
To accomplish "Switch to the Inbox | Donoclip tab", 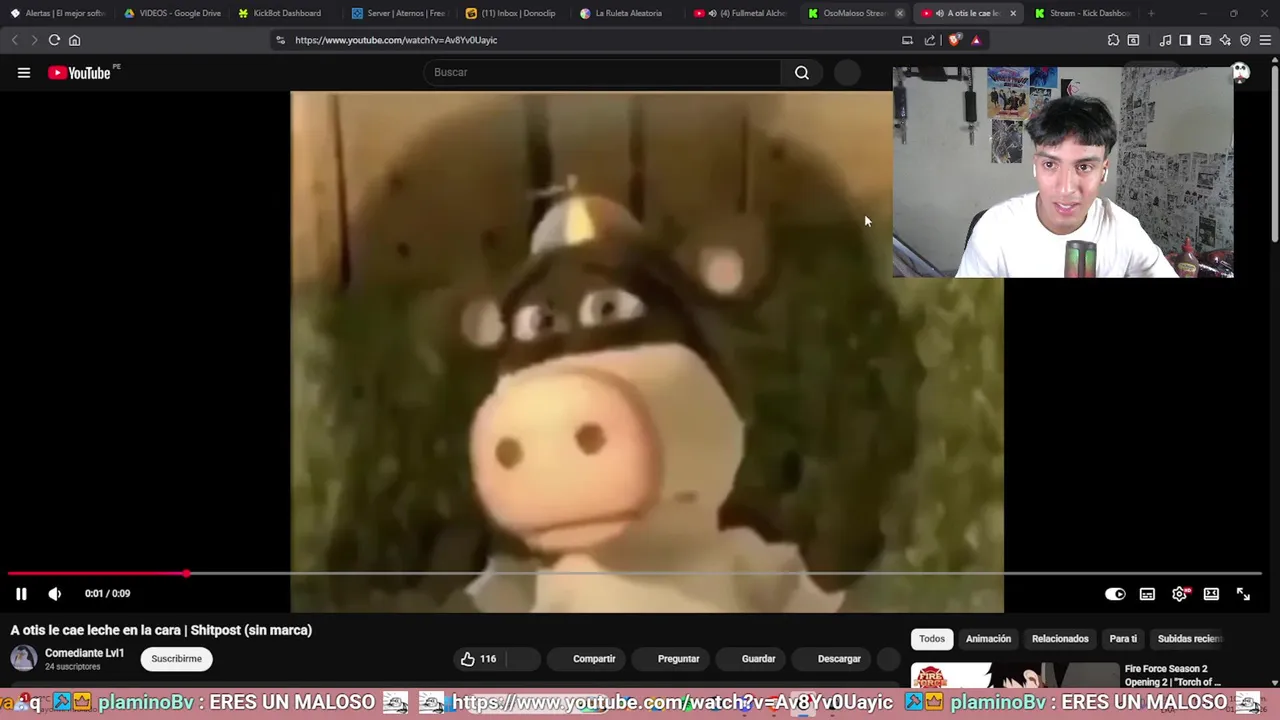I will (x=514, y=13).
